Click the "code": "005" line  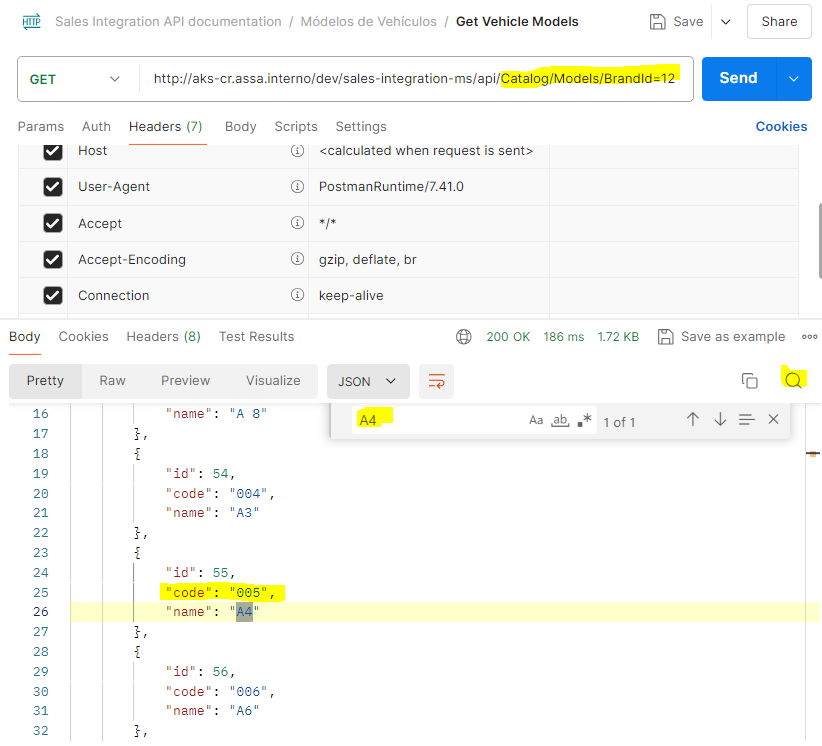click(x=220, y=592)
